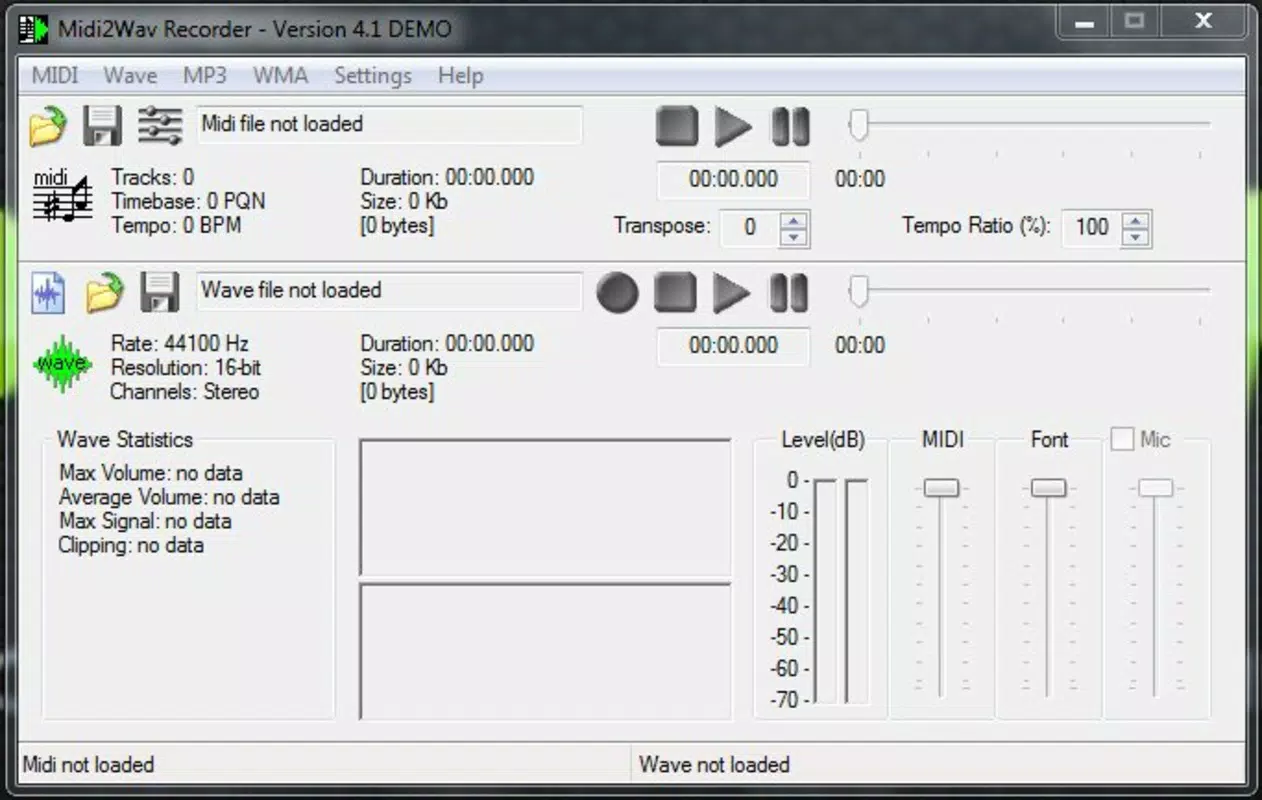Click the 'Wave file not loaded' field
The image size is (1262, 800).
389,291
